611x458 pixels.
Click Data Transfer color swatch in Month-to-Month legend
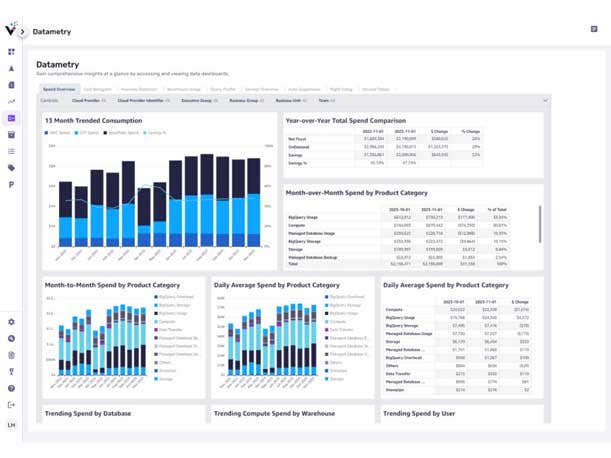[153, 329]
